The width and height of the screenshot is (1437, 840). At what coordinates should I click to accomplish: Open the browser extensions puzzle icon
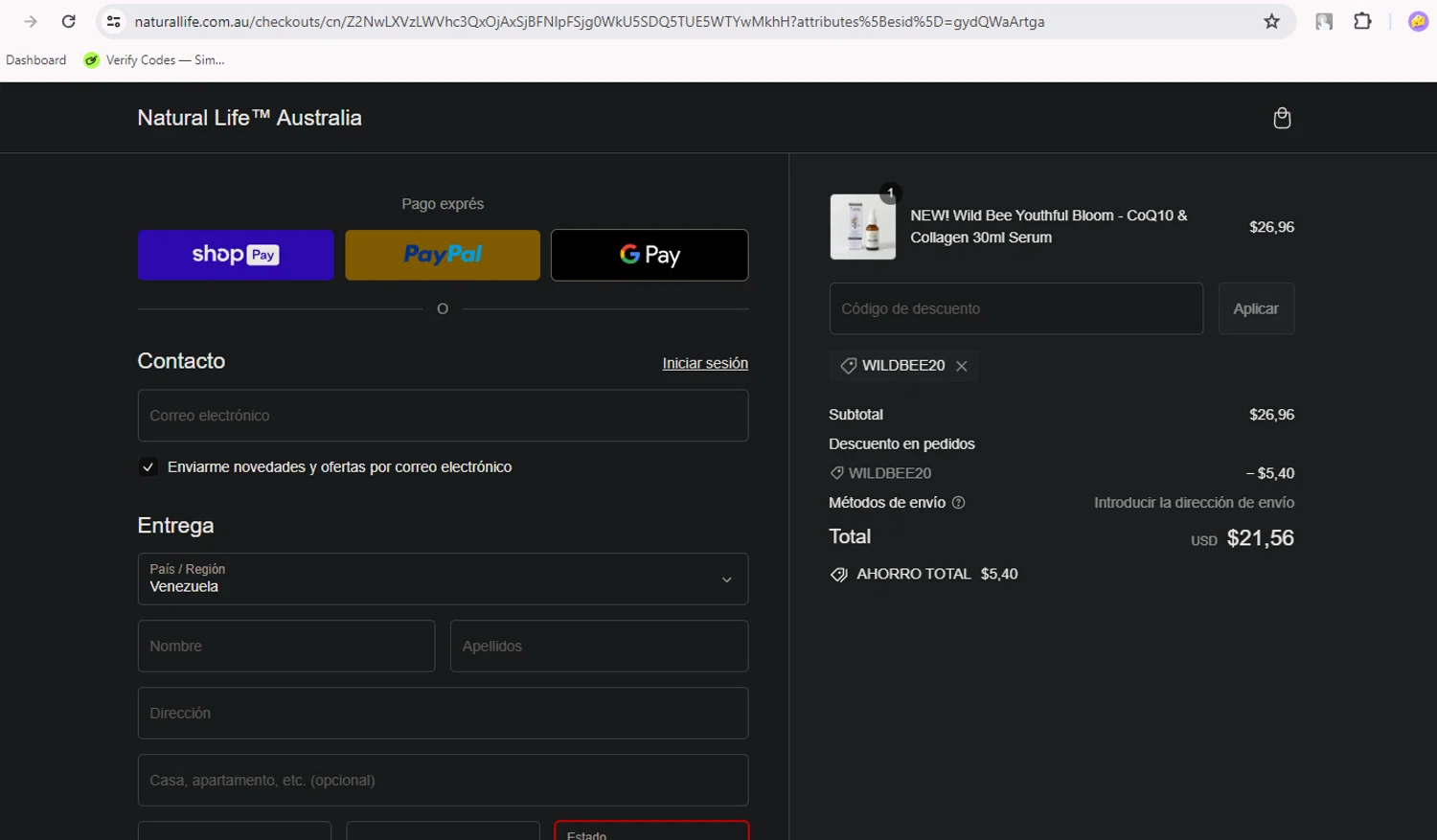(x=1362, y=21)
